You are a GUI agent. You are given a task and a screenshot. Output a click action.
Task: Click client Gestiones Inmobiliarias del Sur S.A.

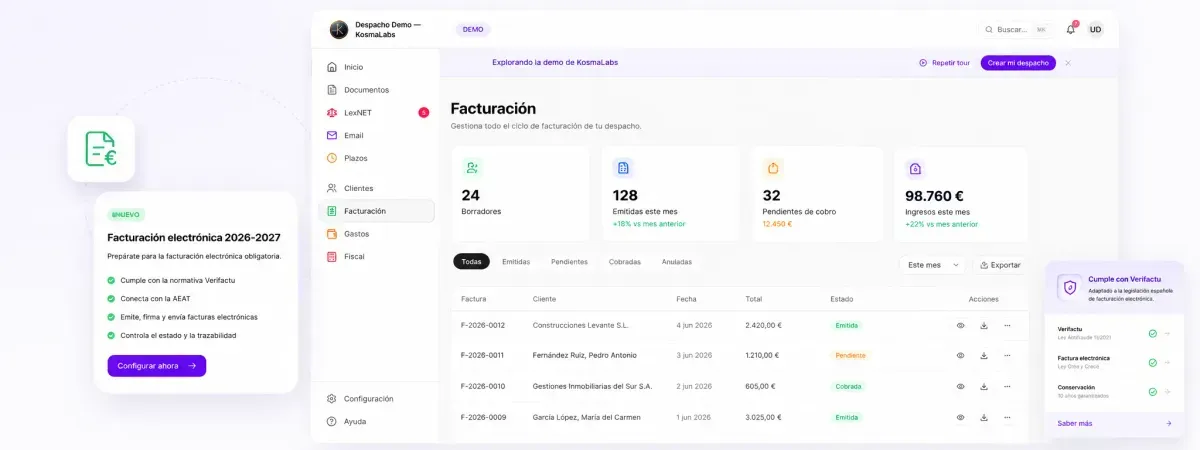(593, 386)
